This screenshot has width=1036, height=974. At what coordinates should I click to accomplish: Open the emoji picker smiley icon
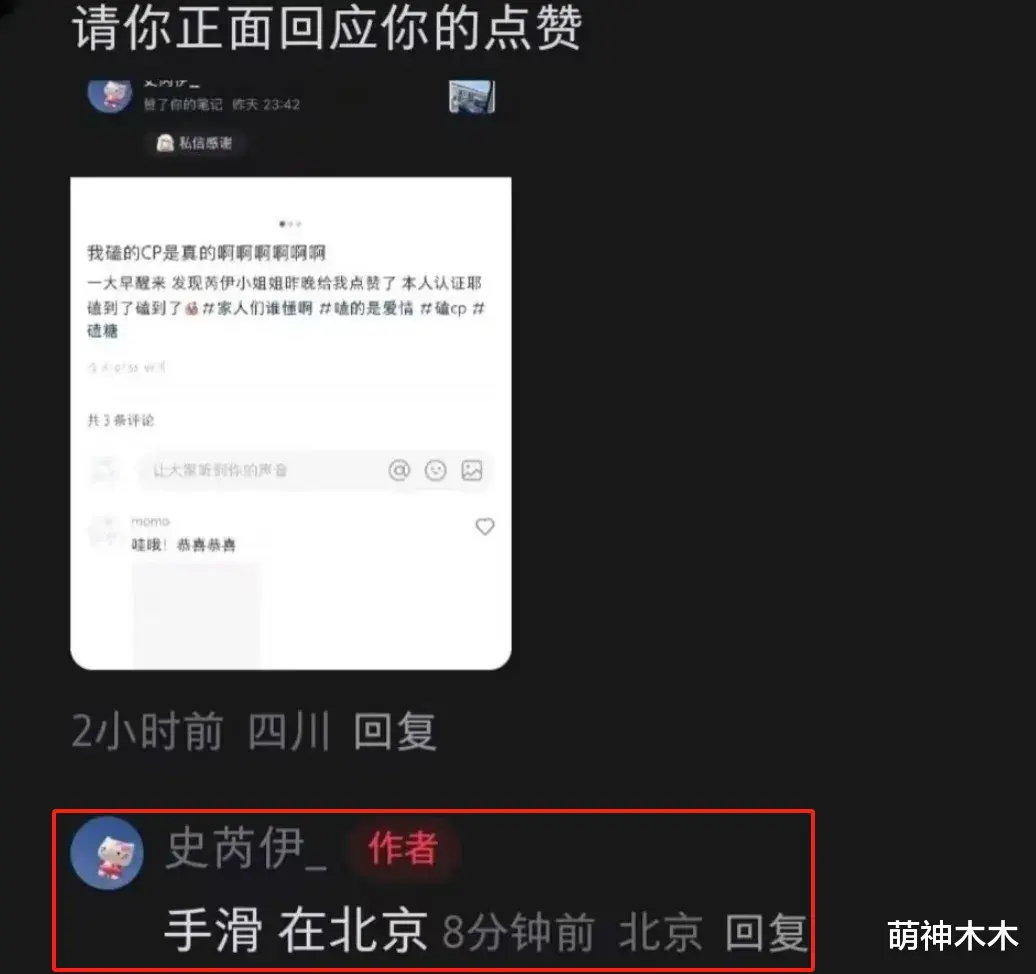(435, 470)
